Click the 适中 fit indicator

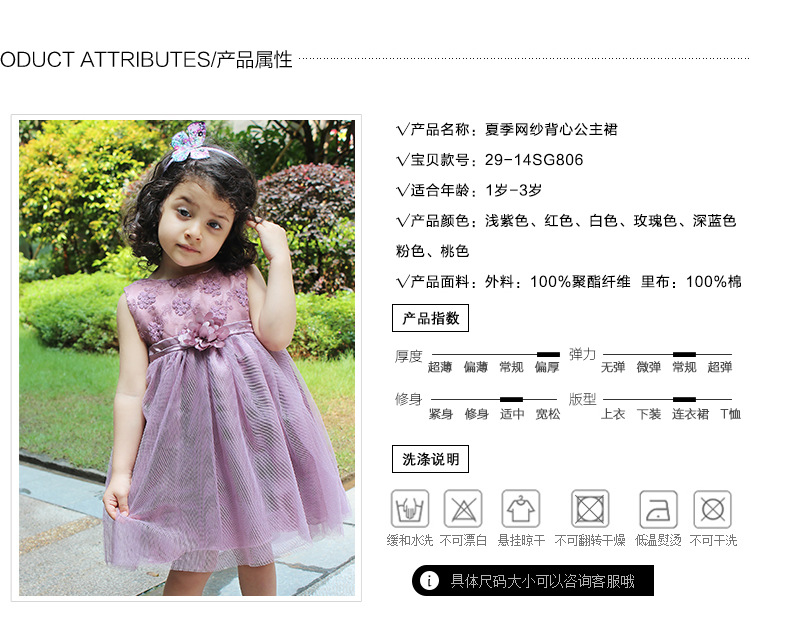(511, 399)
